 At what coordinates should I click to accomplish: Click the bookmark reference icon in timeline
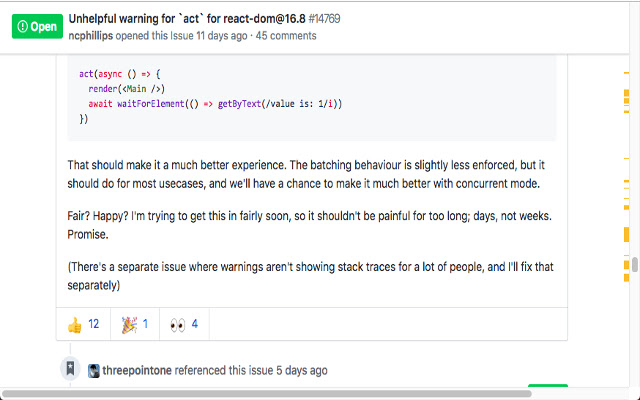coord(70,369)
